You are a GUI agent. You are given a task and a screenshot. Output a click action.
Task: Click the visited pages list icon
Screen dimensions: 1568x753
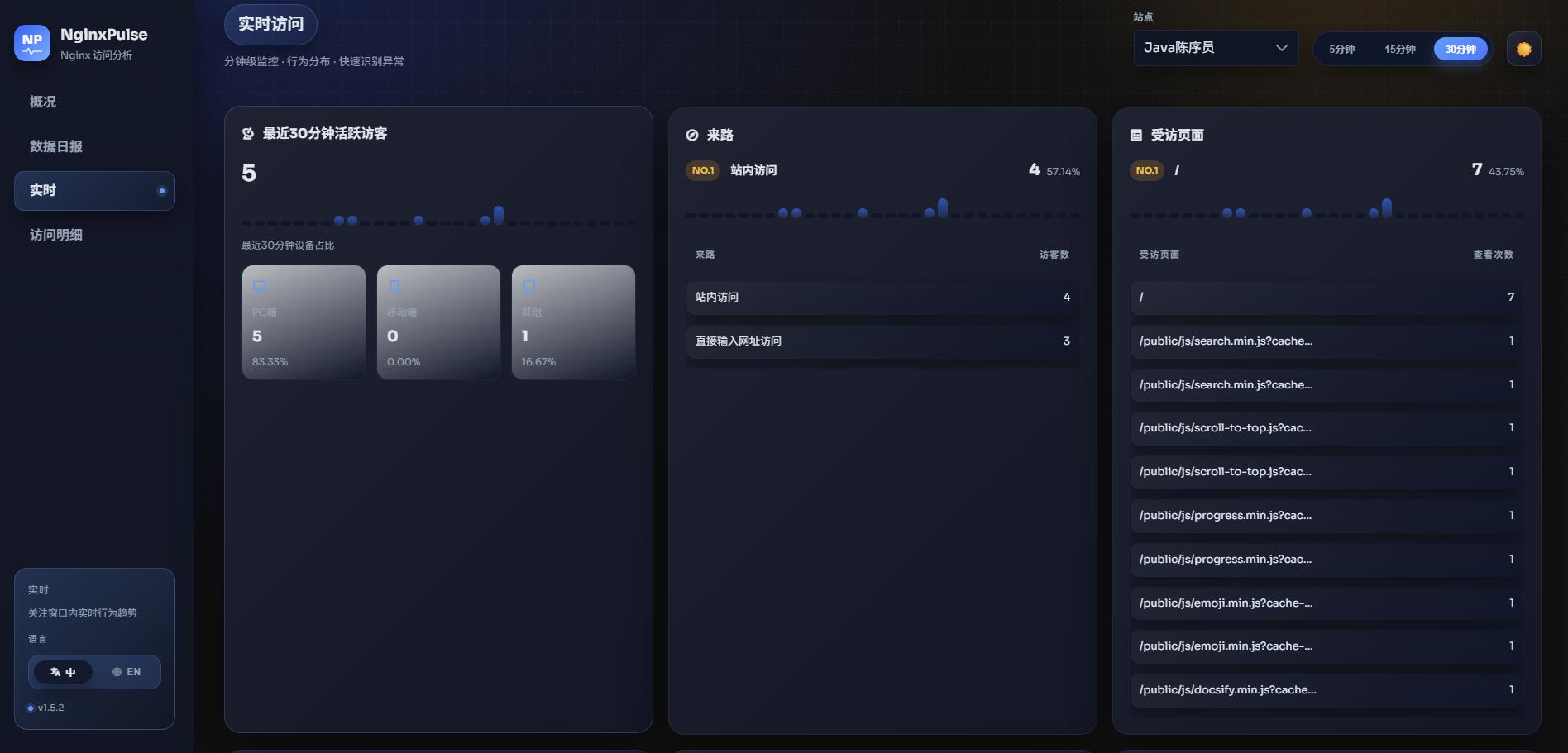coord(1136,135)
